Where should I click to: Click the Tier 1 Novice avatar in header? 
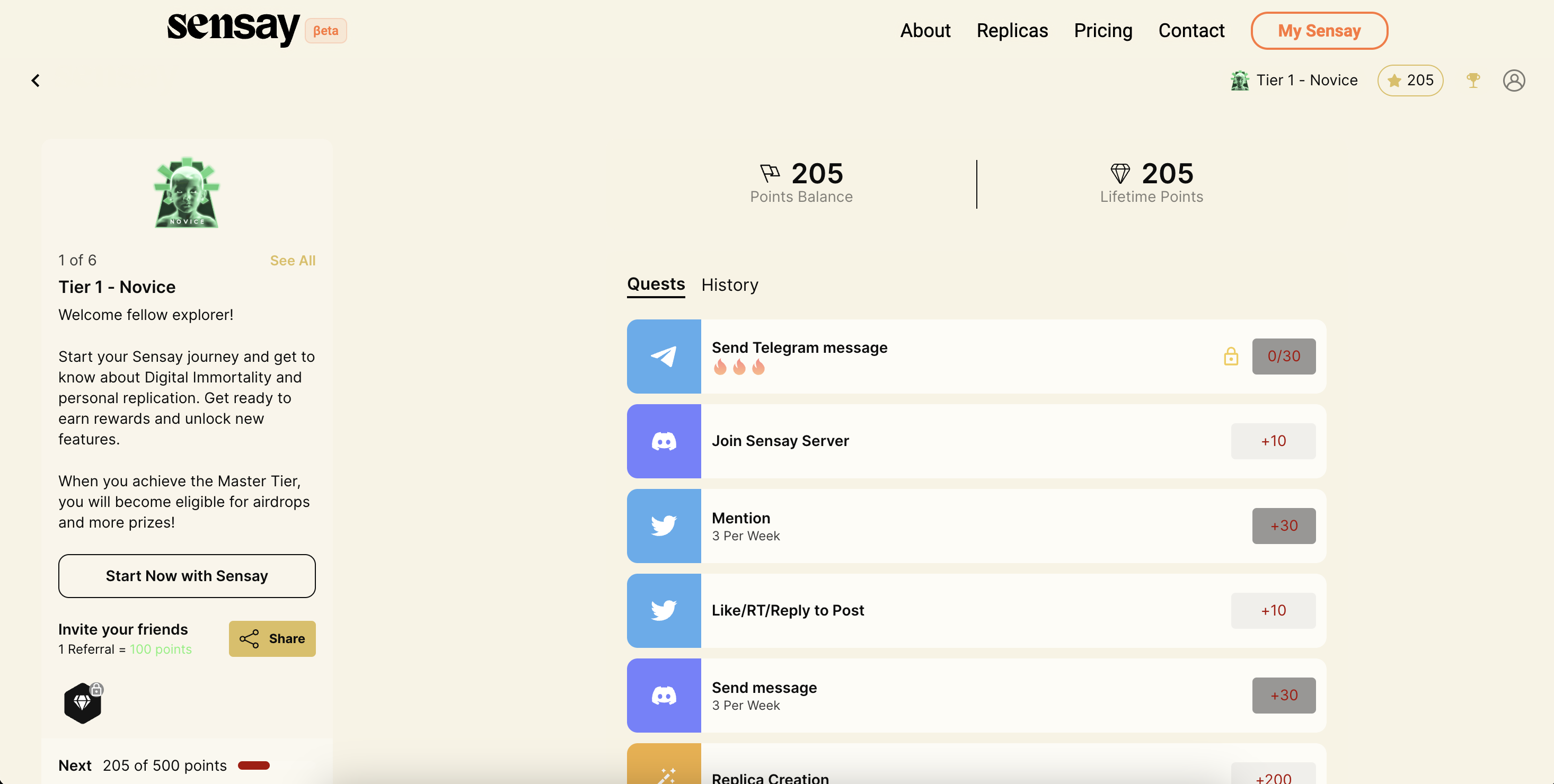(1240, 80)
